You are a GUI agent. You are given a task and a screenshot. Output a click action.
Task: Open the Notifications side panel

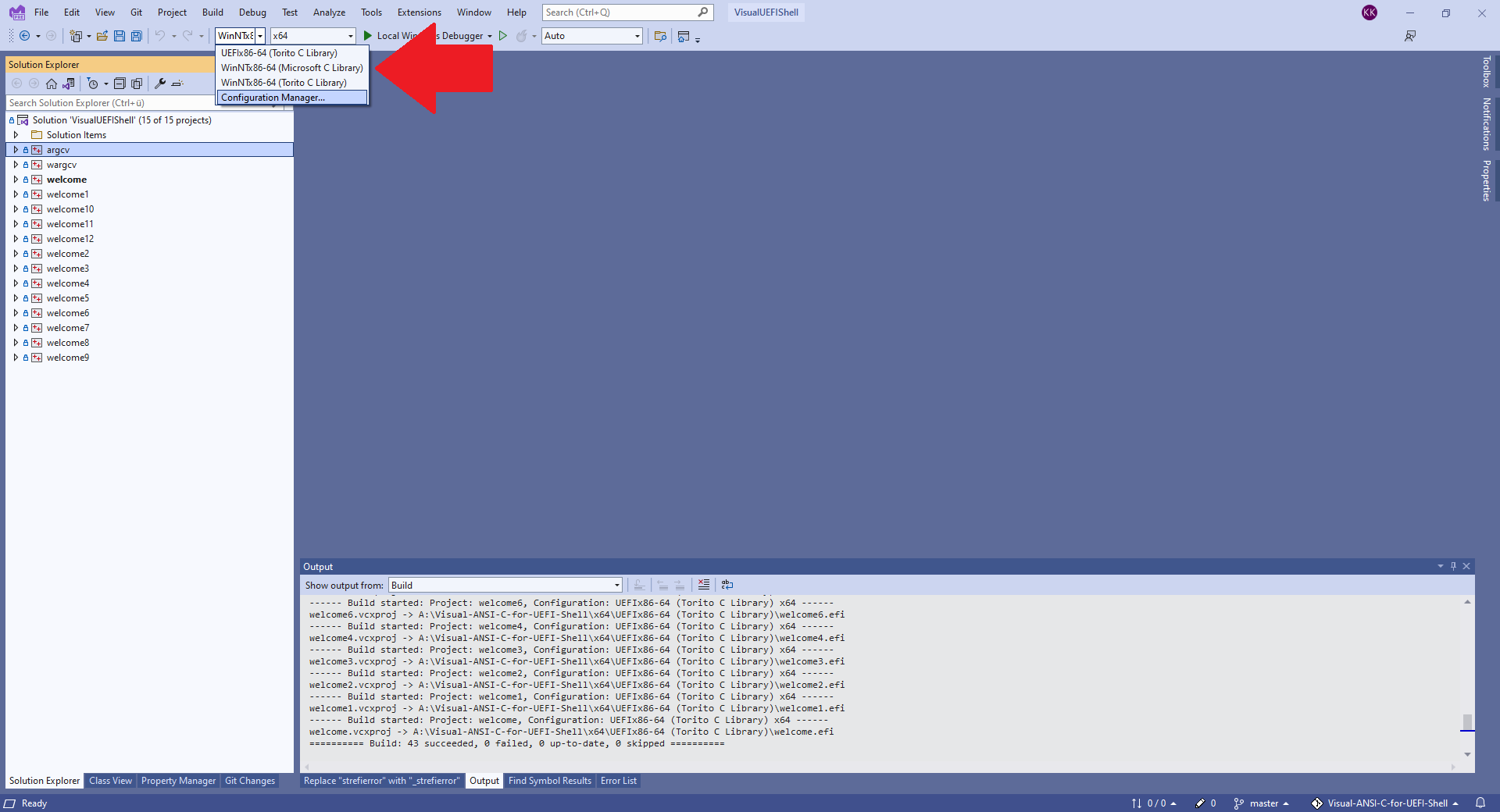(x=1486, y=124)
